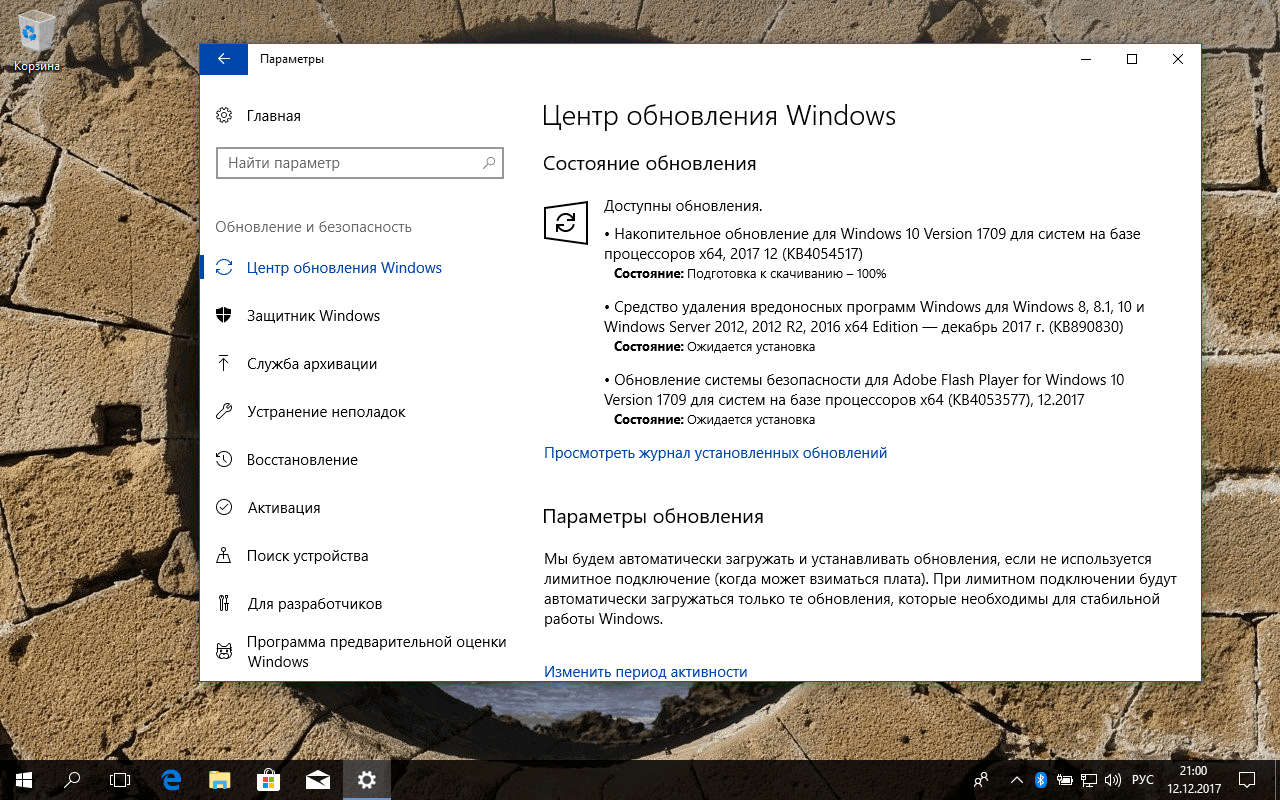Image resolution: width=1280 pixels, height=800 pixels.
Task: Open Просмотреть журнал установленных обновлений
Action: click(x=715, y=452)
